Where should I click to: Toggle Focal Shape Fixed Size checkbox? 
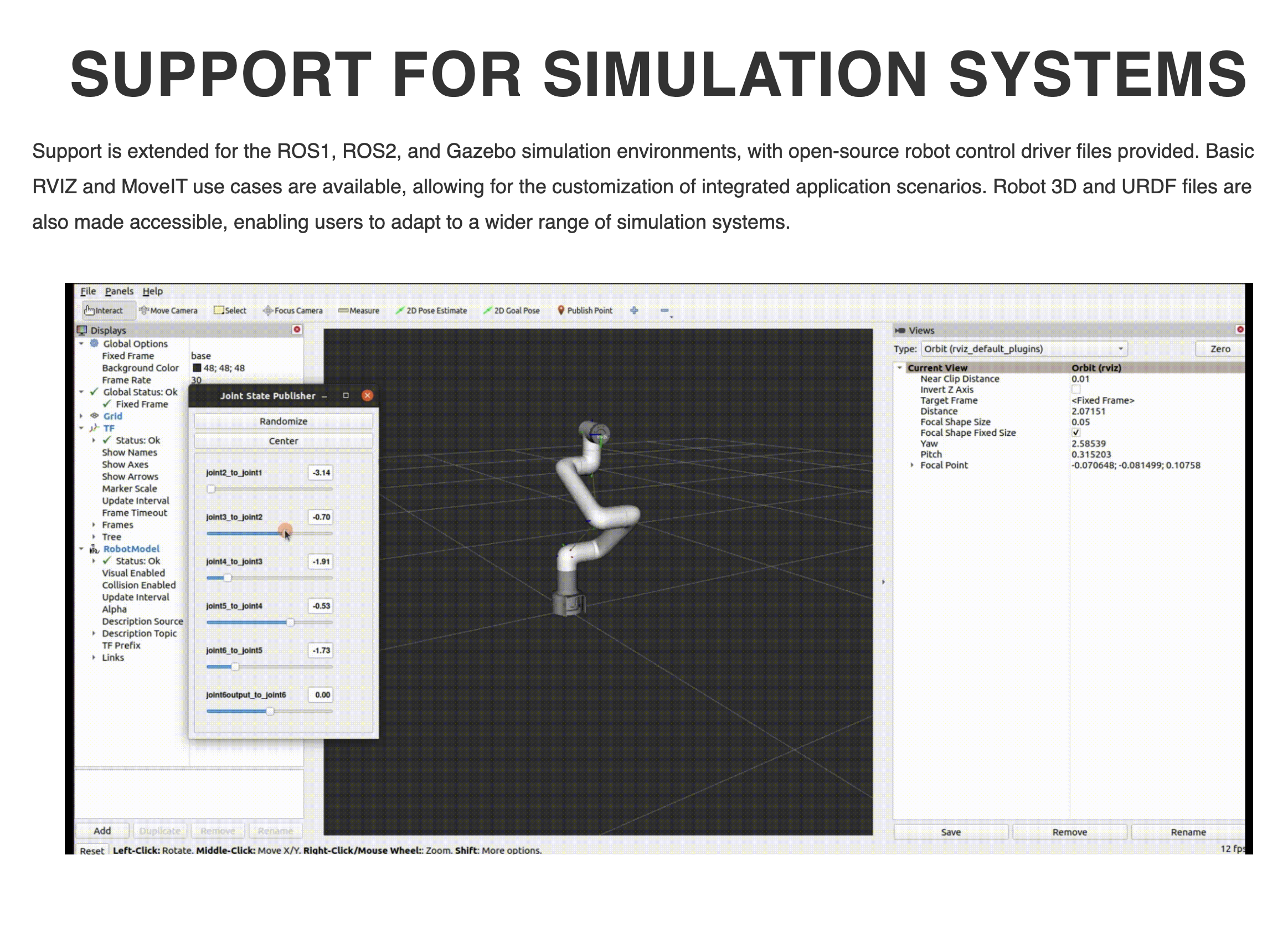[x=1075, y=432]
